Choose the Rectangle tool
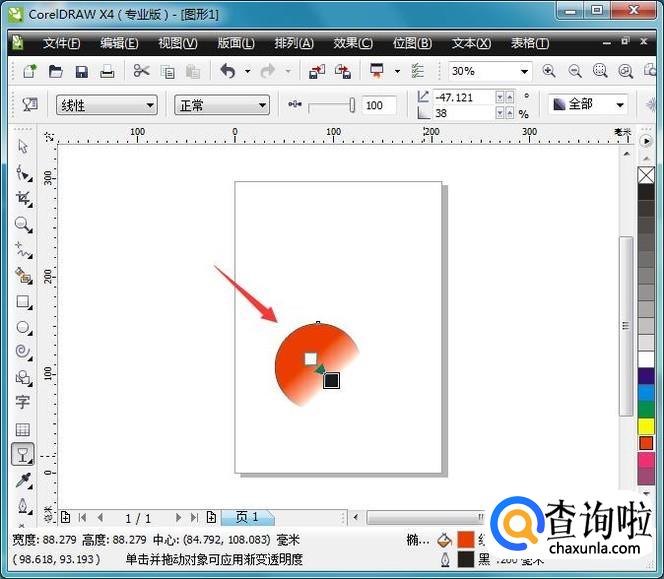 pos(22,301)
